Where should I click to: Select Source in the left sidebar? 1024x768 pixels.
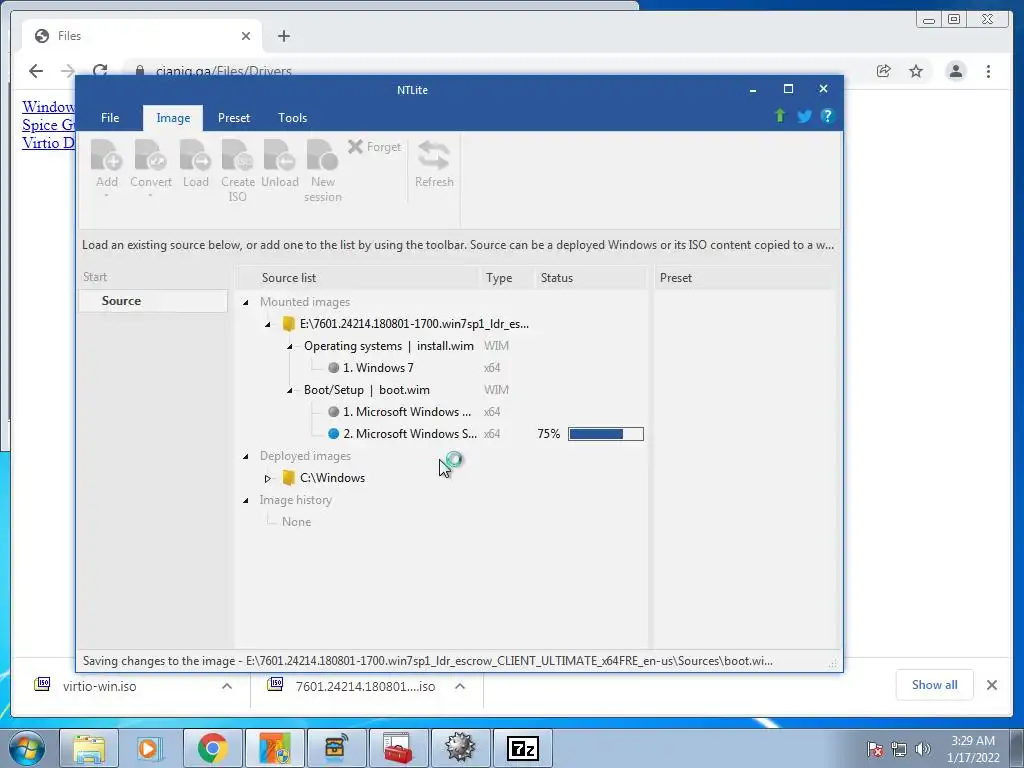[x=153, y=301]
